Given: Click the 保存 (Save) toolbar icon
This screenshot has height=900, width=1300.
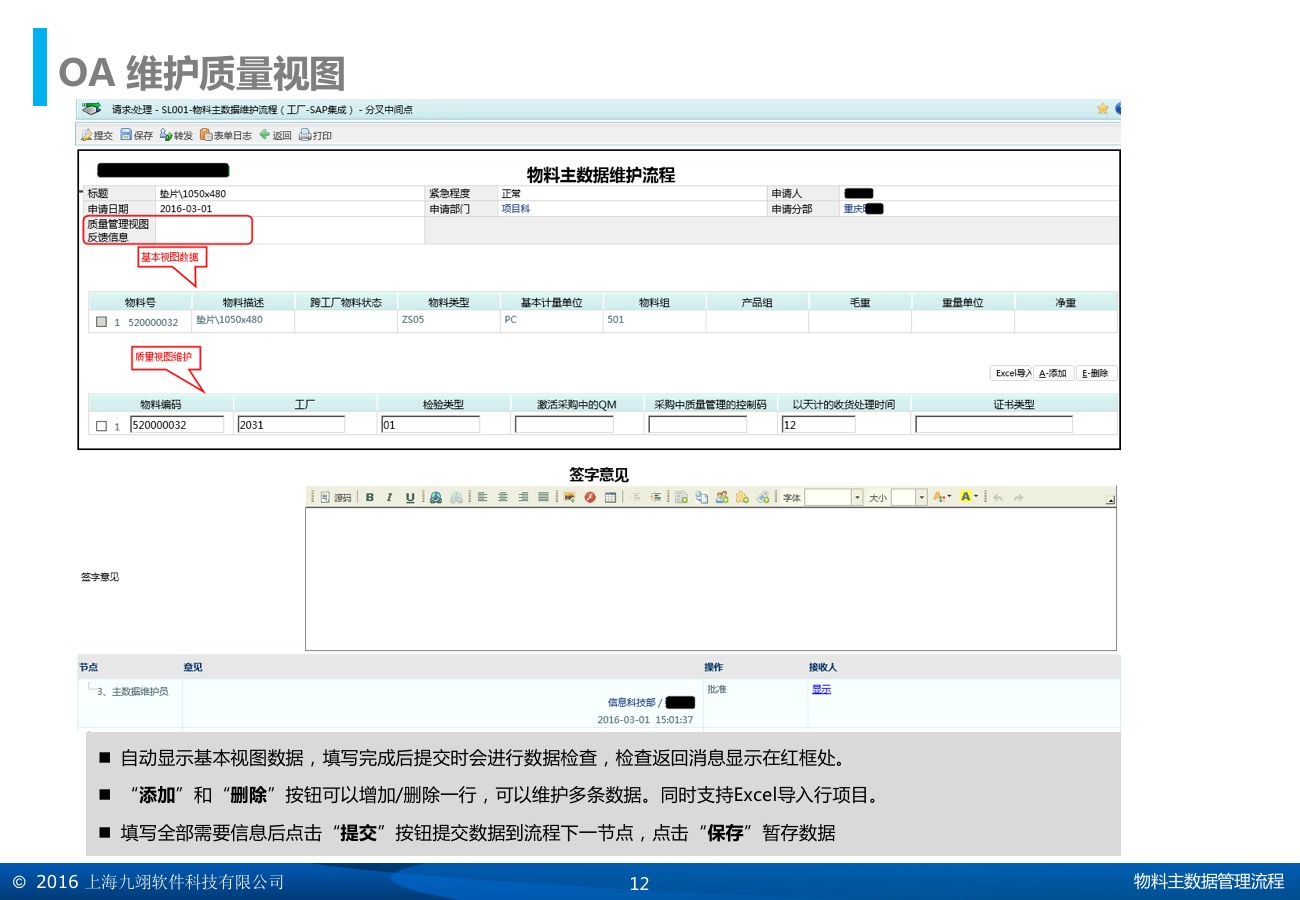Looking at the screenshot, I should coord(136,135).
